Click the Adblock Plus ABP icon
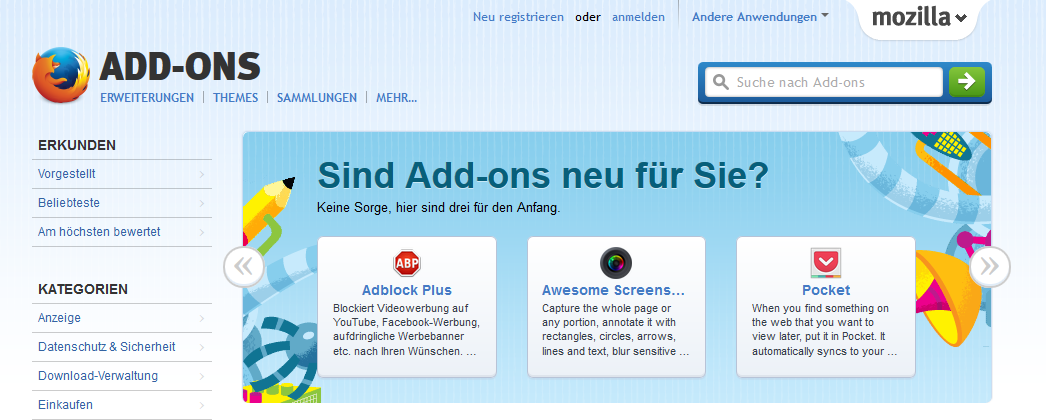The width and height of the screenshot is (1046, 420). coord(407,263)
